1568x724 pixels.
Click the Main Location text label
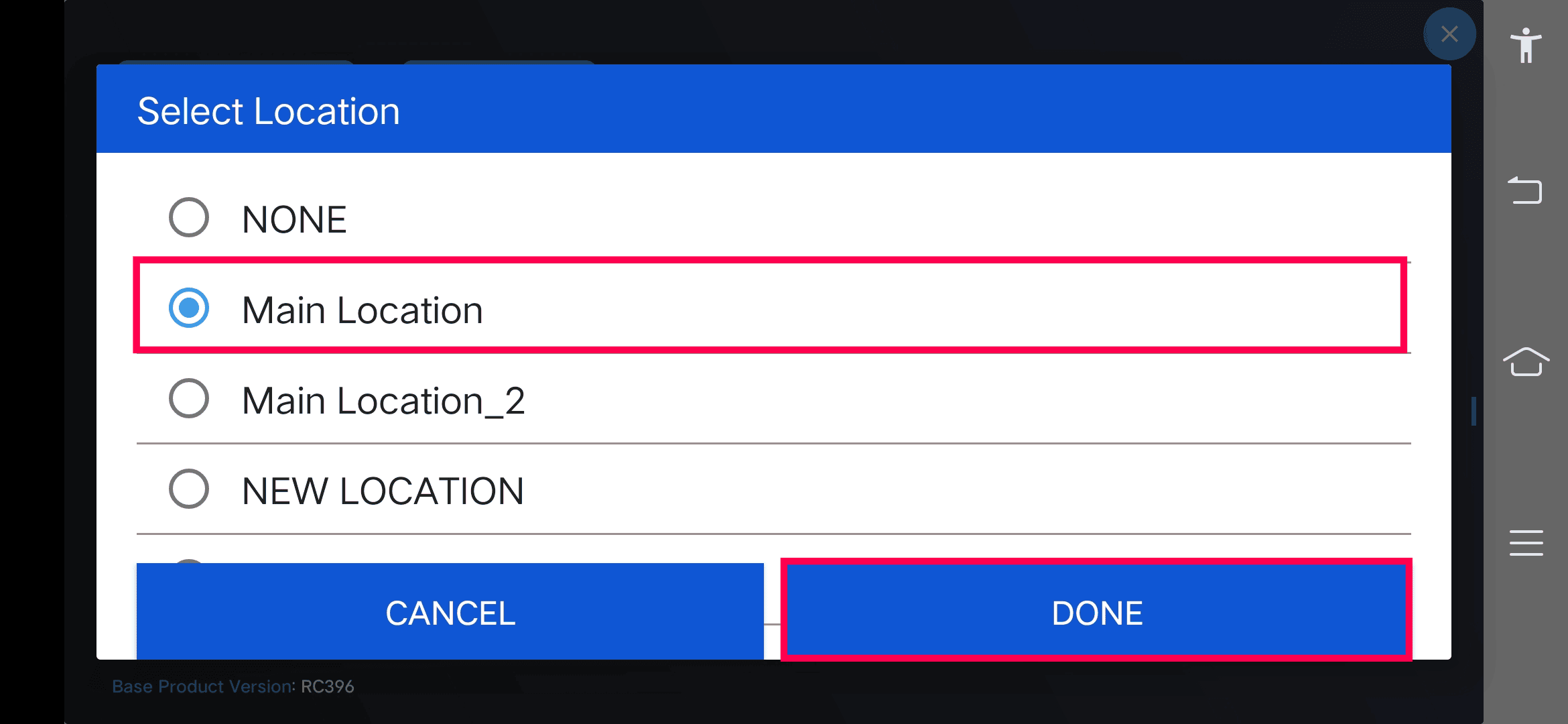pos(362,310)
